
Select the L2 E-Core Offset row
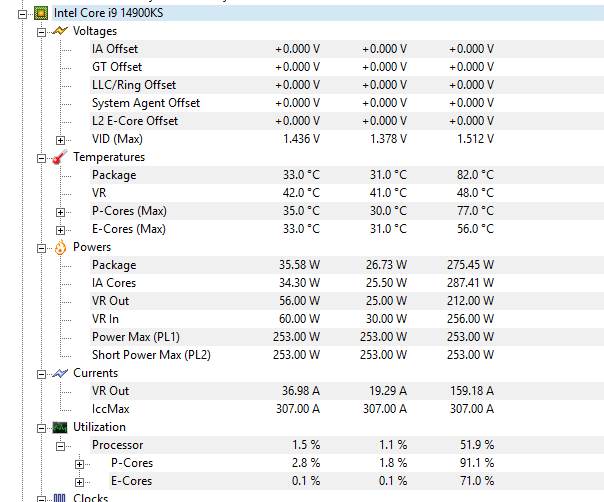(x=347, y=121)
